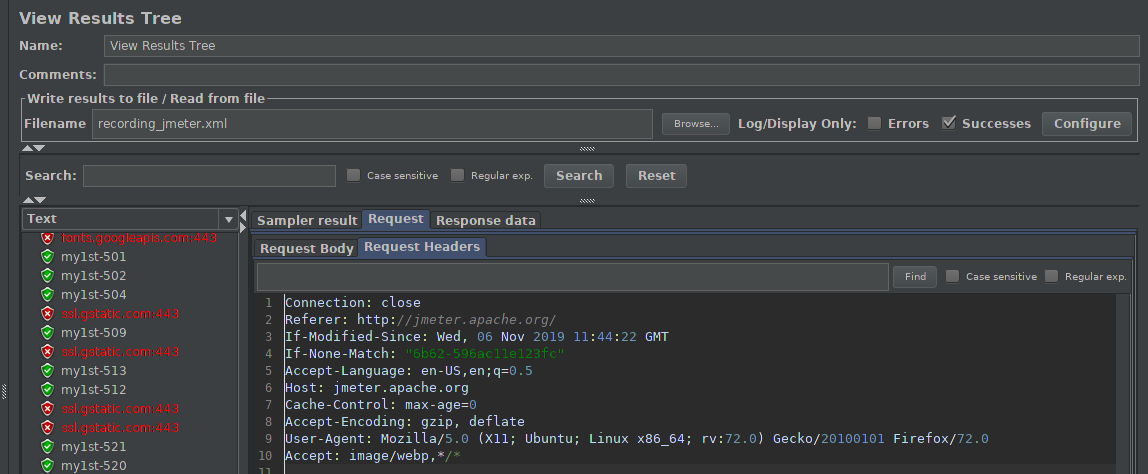Click the green shield icon for my1st-509
Image resolution: width=1148 pixels, height=474 pixels.
(x=48, y=333)
